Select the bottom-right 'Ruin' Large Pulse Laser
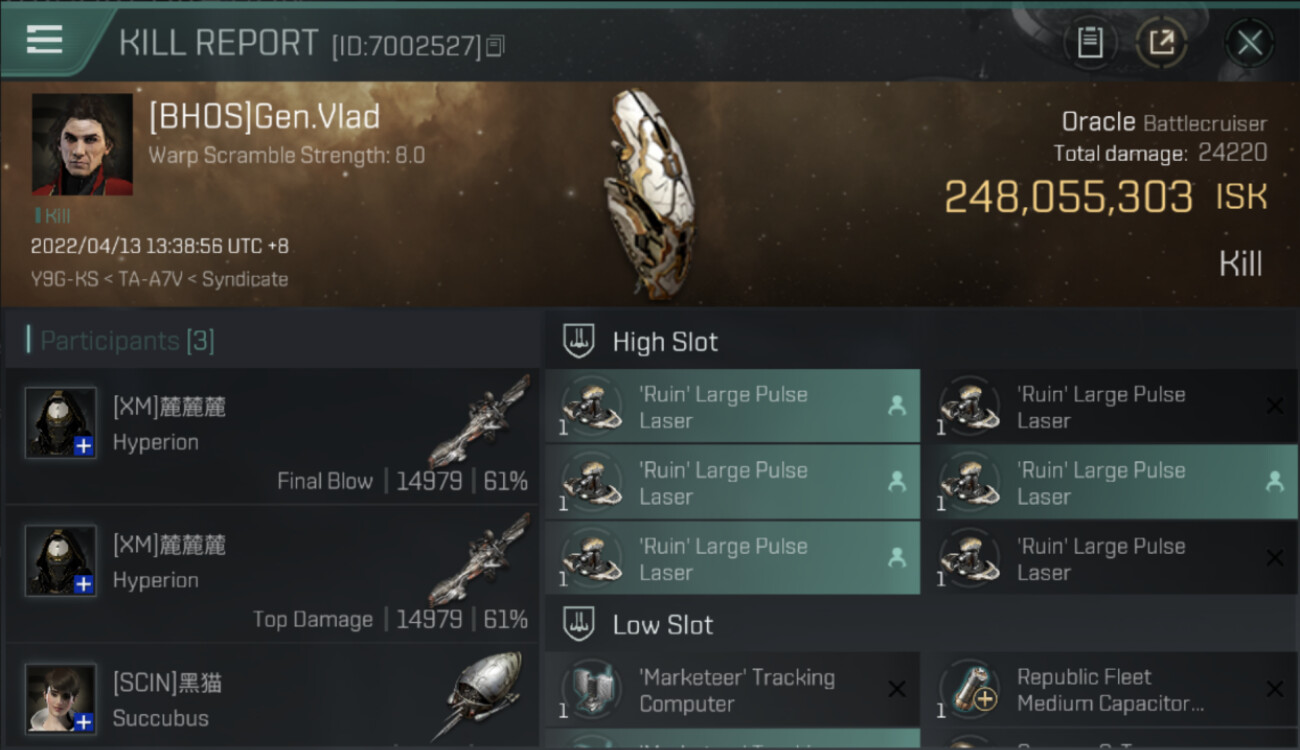The image size is (1300, 750). coord(1110,559)
